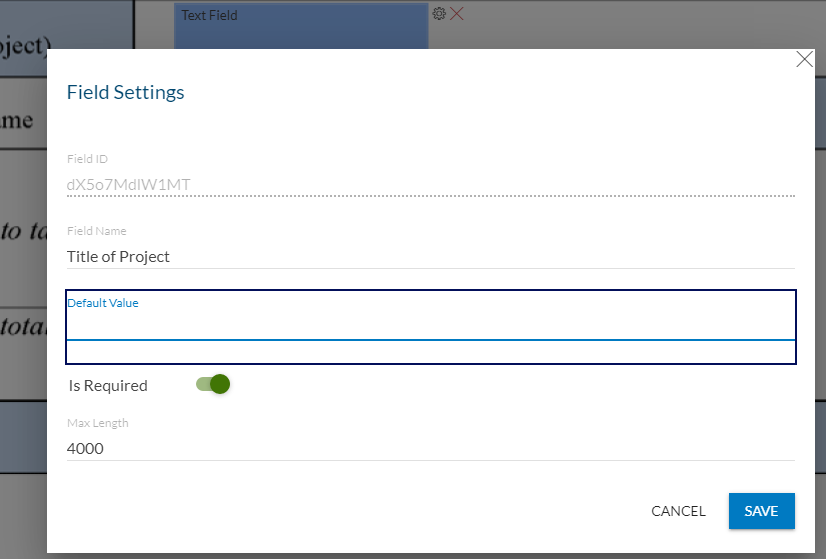Toggle the Is Required switch off
This screenshot has height=559, width=826.
(x=213, y=384)
